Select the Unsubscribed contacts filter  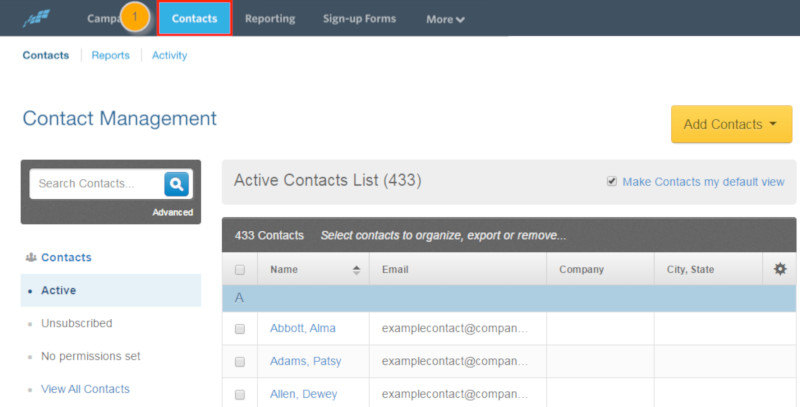77,323
